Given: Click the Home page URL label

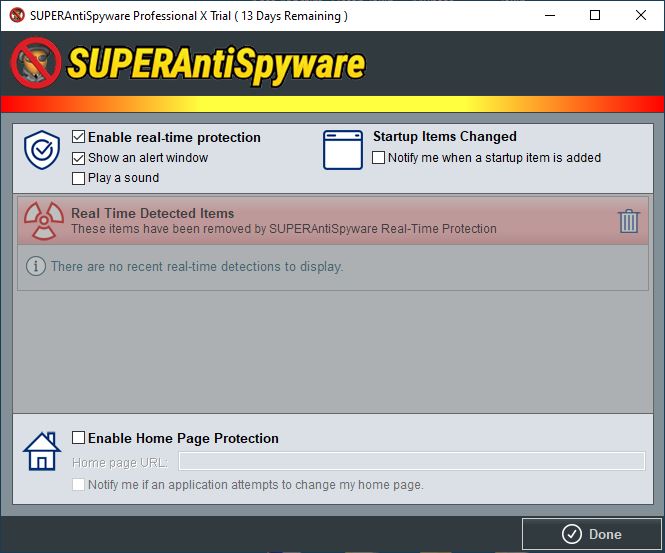Looking at the screenshot, I should pyautogui.click(x=120, y=463).
